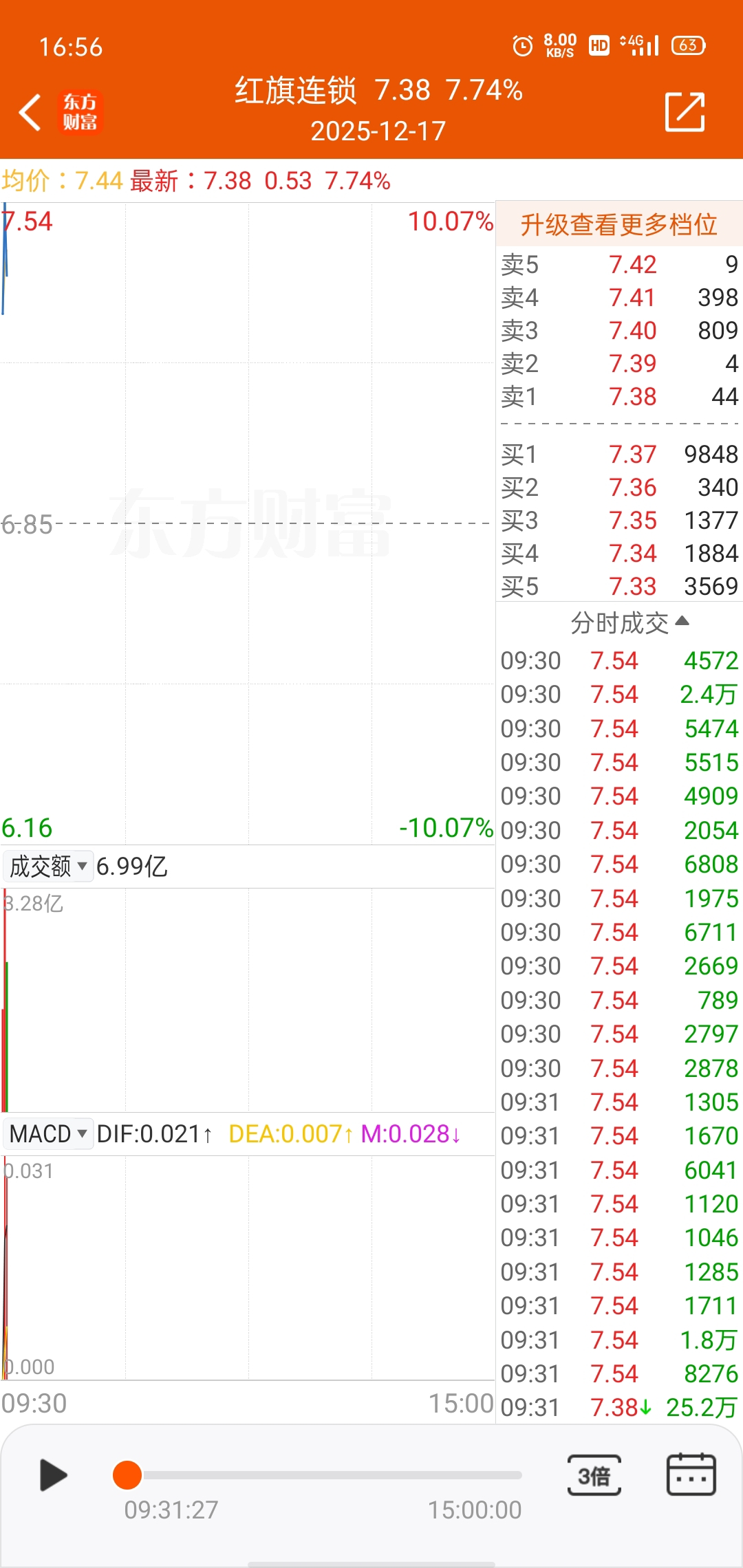The height and width of the screenshot is (1568, 743).
Task: Go back with the left arrow
Action: click(x=30, y=112)
